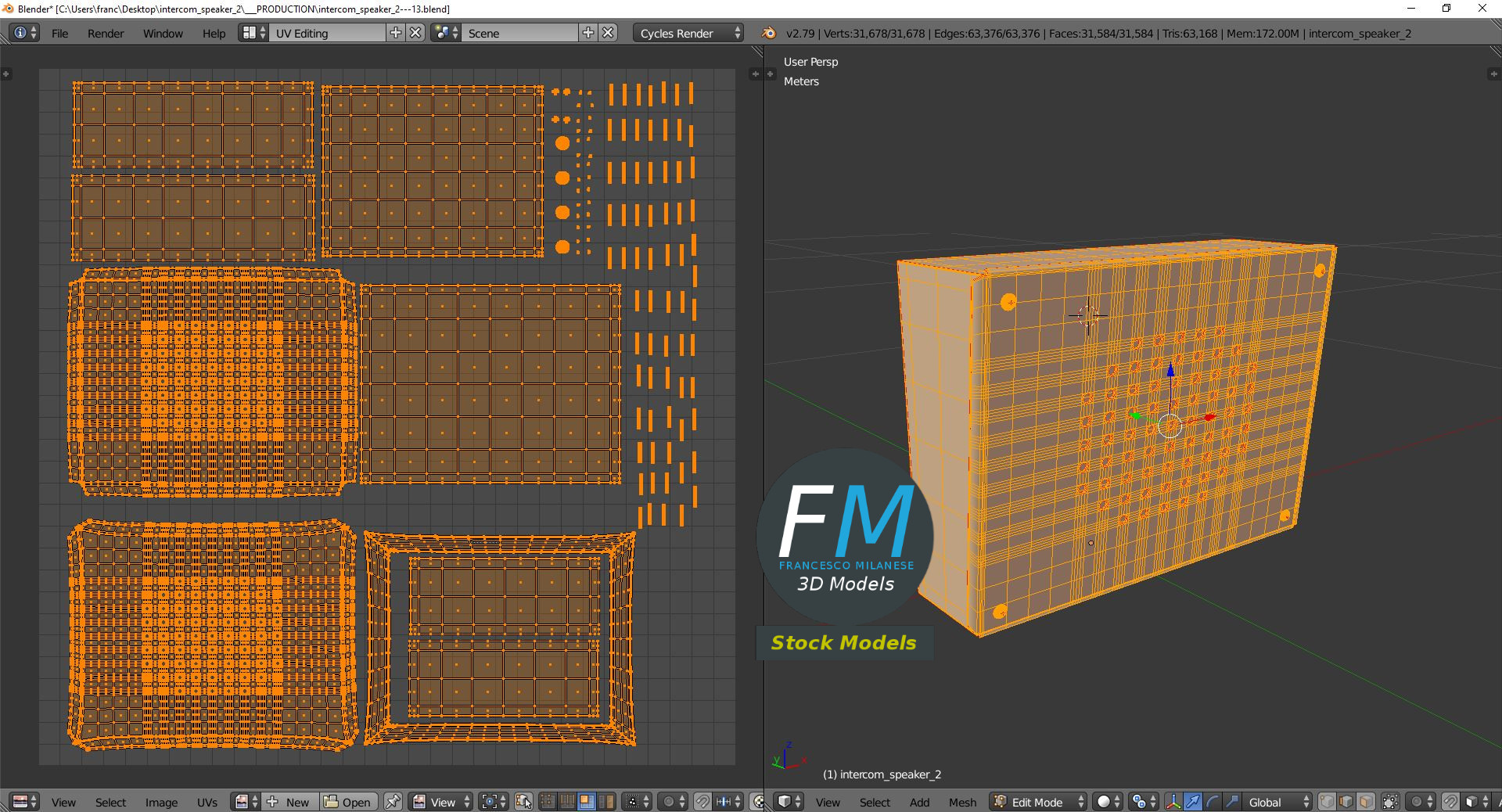1502x812 pixels.
Task: Enable the rotate manipulator in 3D view
Action: tap(1212, 802)
